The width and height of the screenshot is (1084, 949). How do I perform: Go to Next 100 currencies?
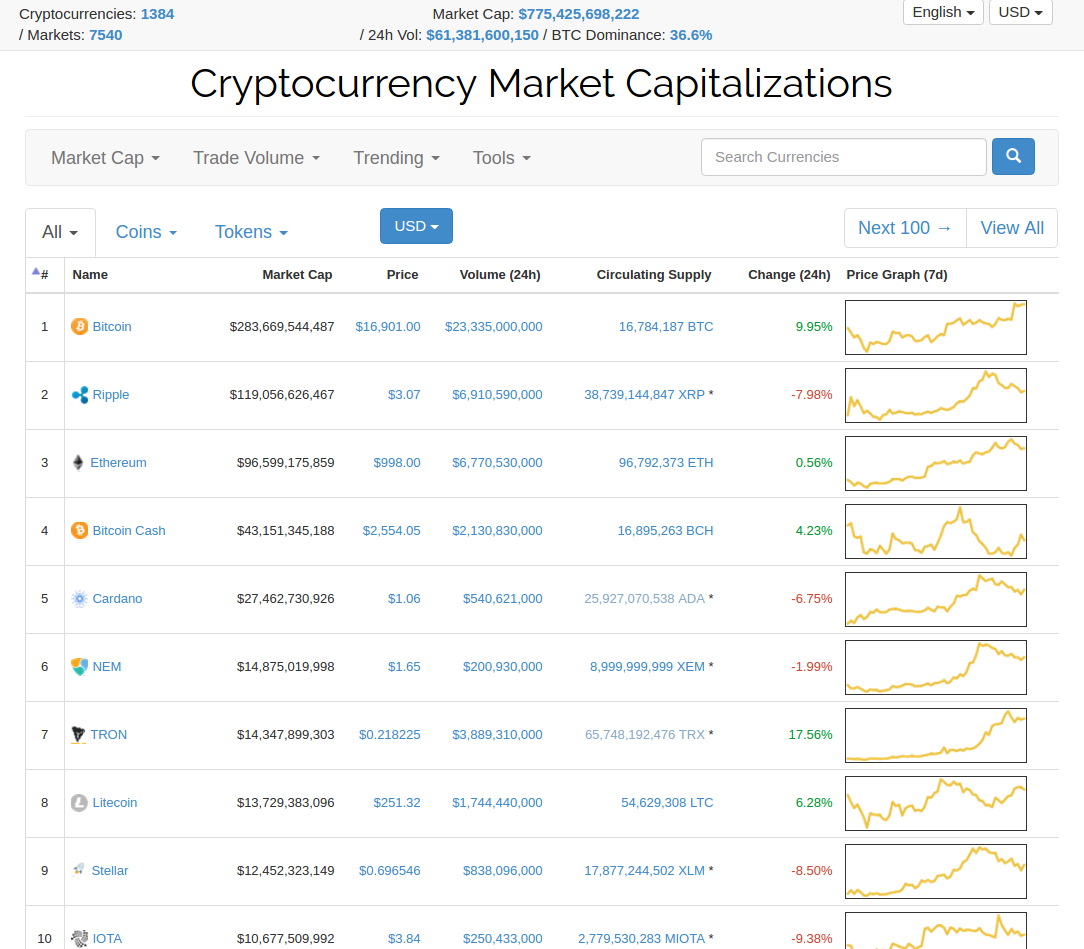point(905,228)
